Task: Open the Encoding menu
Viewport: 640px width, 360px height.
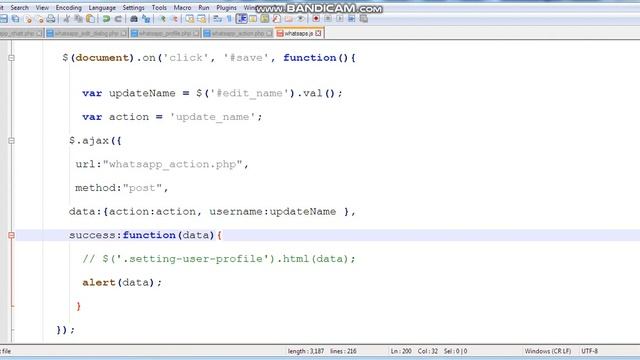Action: 69,8
